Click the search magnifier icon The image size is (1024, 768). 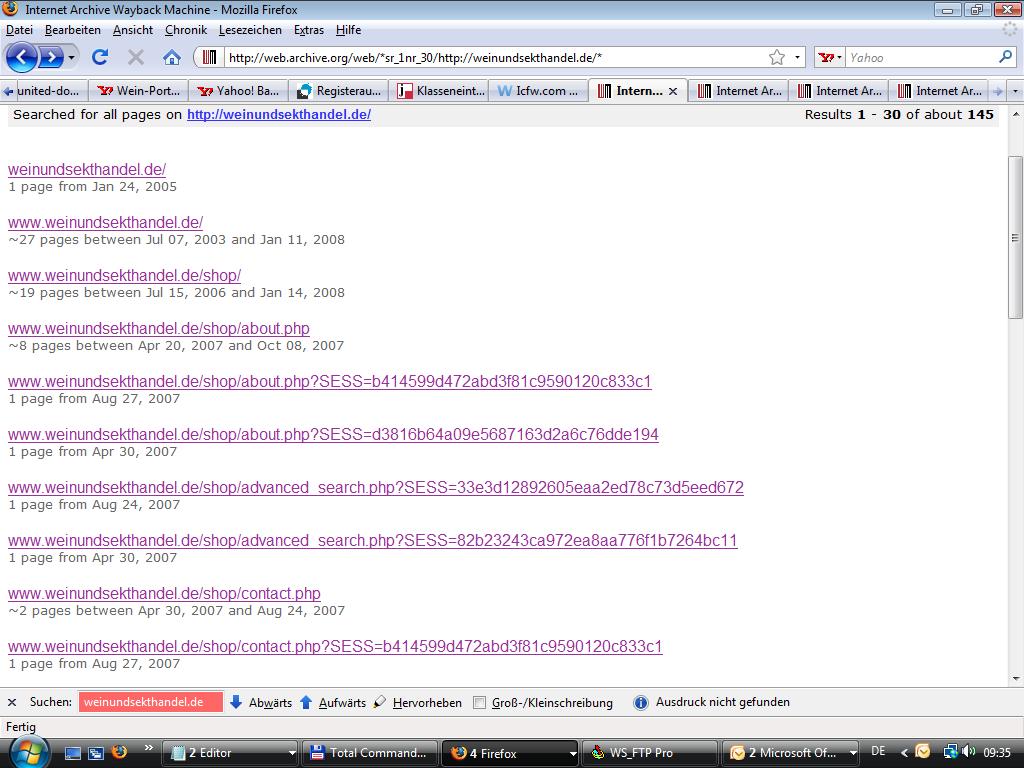pos(1005,57)
